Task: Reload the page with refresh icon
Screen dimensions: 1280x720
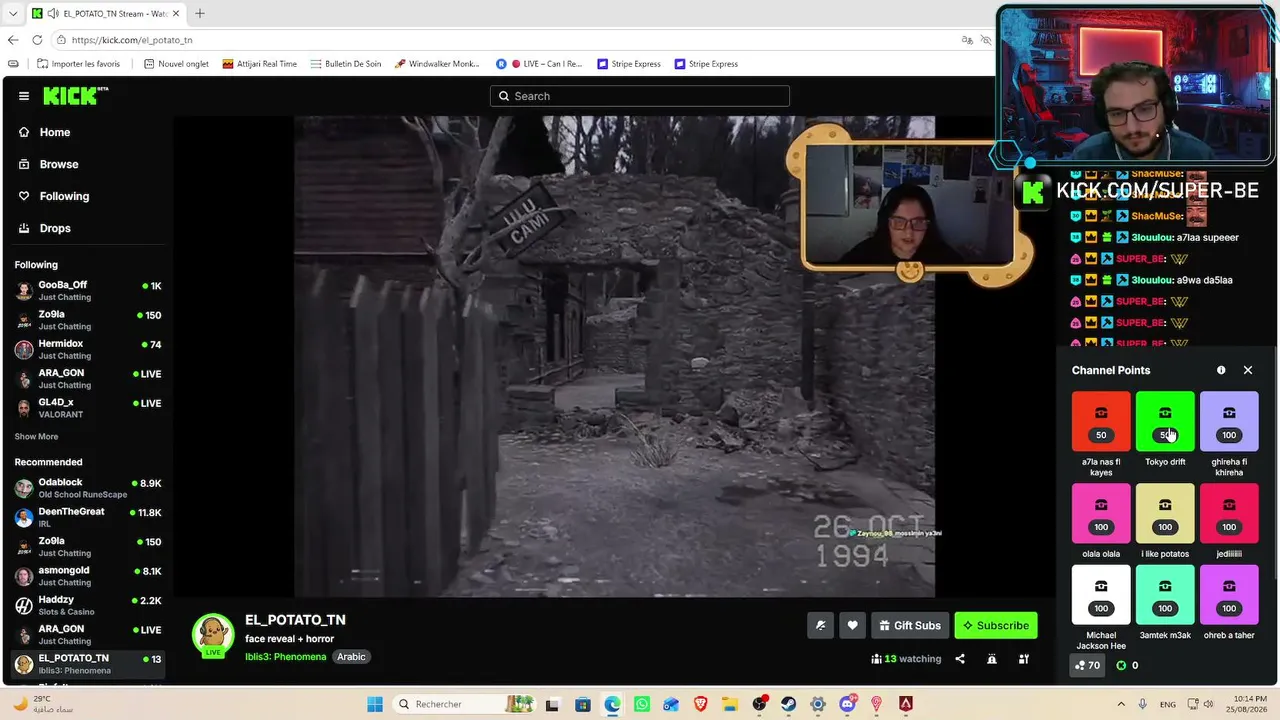Action: [37, 40]
